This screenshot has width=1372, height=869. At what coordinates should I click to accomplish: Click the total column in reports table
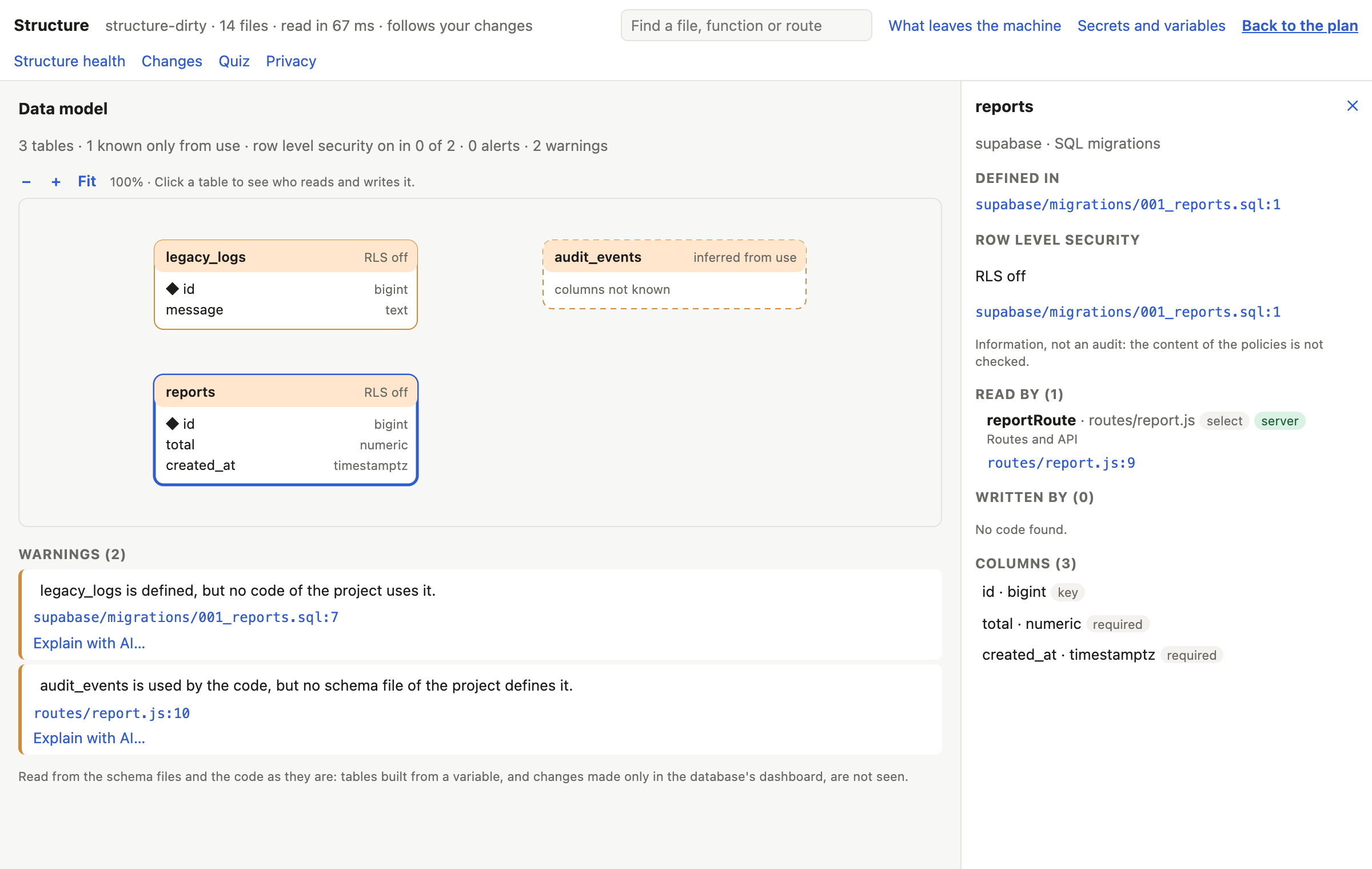(x=286, y=444)
